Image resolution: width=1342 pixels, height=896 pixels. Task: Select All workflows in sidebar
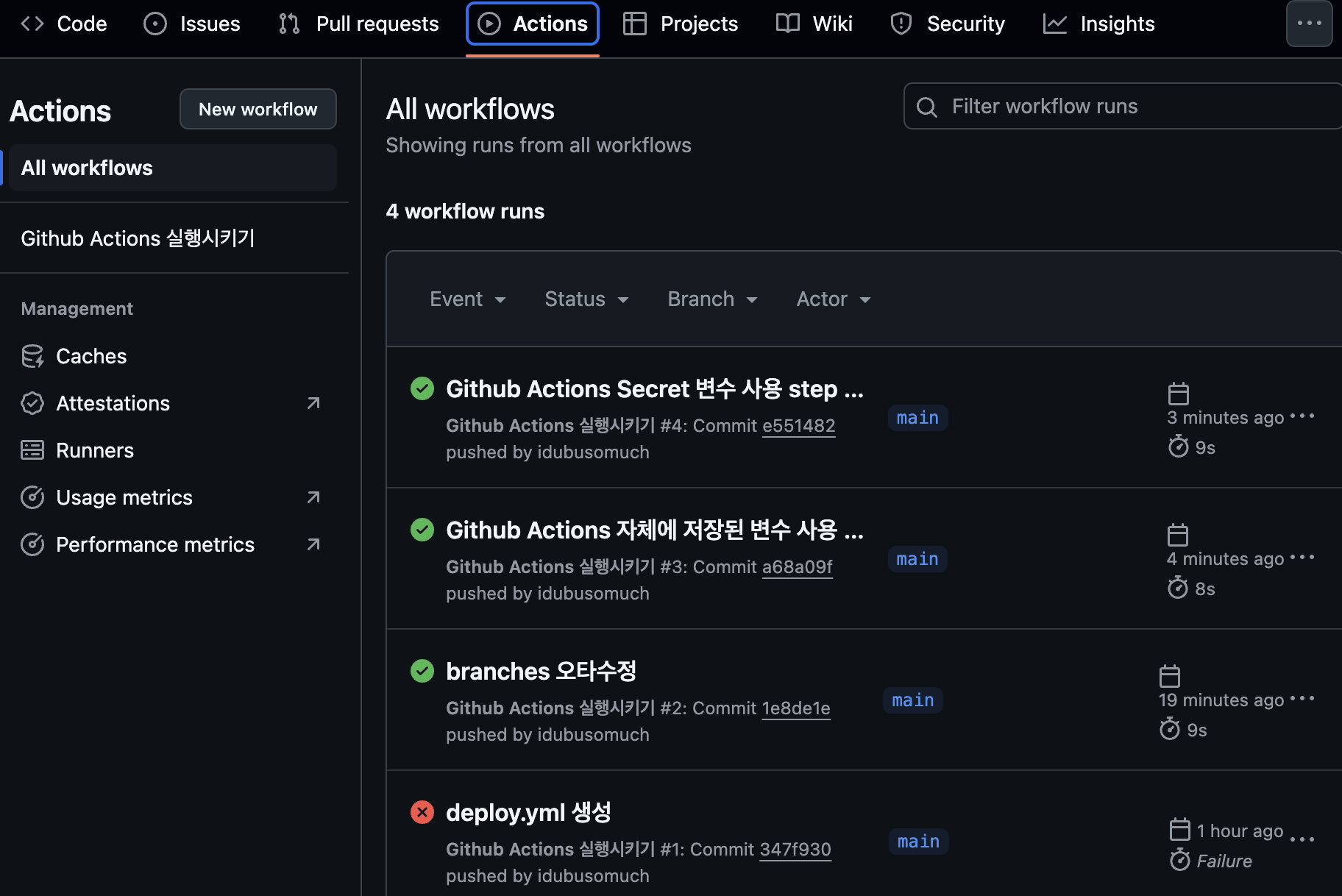coord(173,168)
